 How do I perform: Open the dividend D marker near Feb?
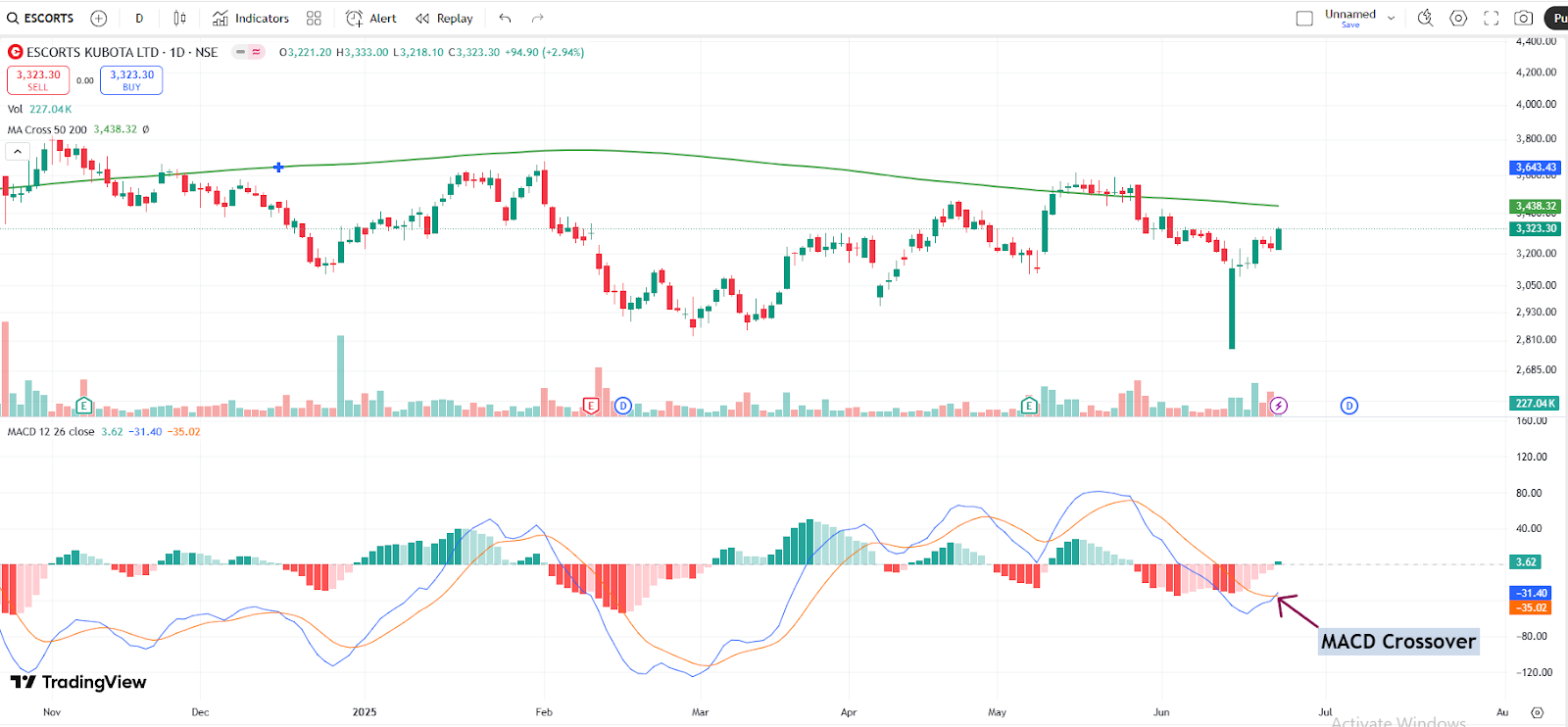tap(623, 406)
